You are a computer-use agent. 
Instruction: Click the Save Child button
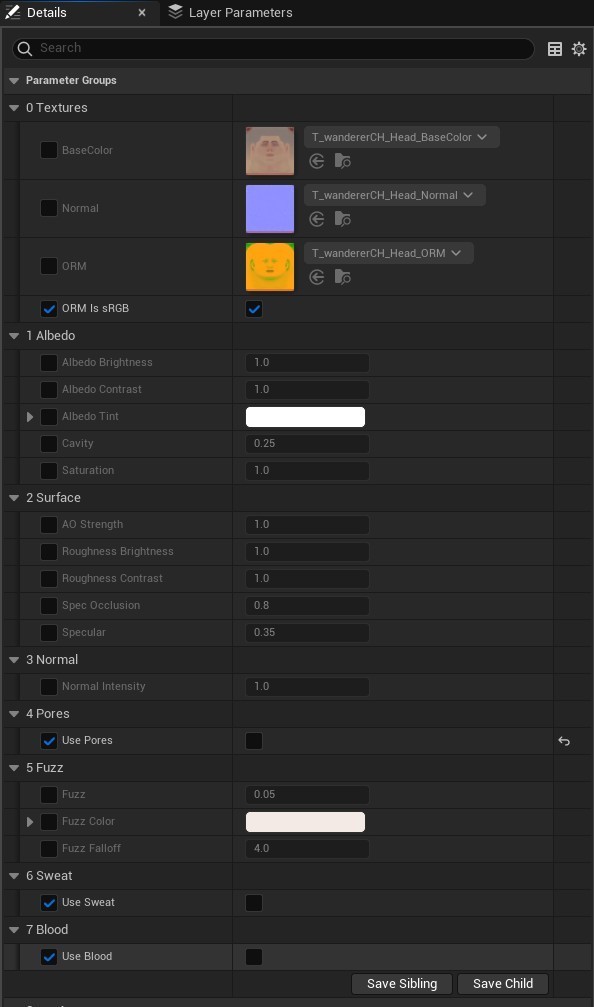point(503,984)
